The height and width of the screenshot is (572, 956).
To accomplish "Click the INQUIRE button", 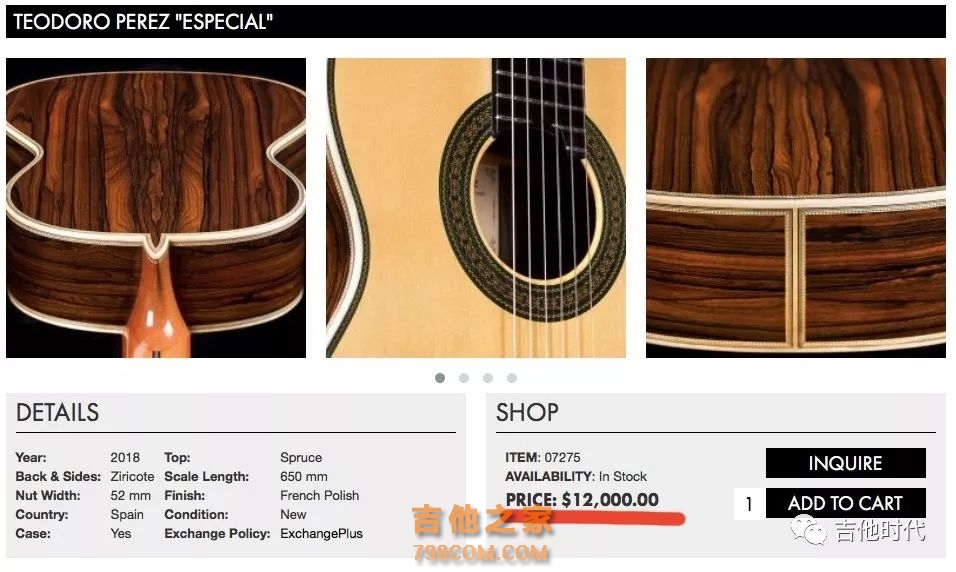I will [846, 463].
